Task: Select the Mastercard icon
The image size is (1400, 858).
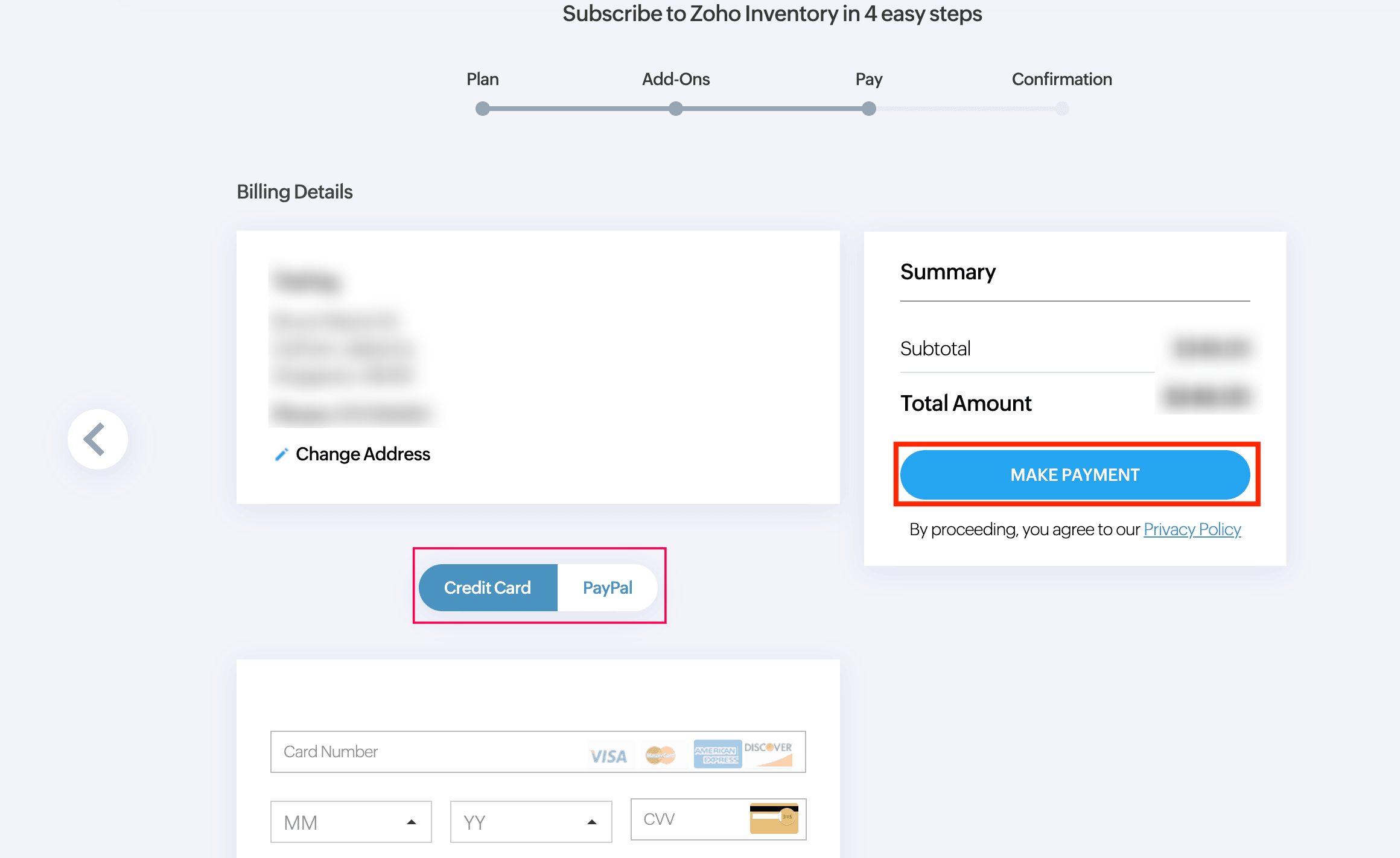Action: (661, 755)
